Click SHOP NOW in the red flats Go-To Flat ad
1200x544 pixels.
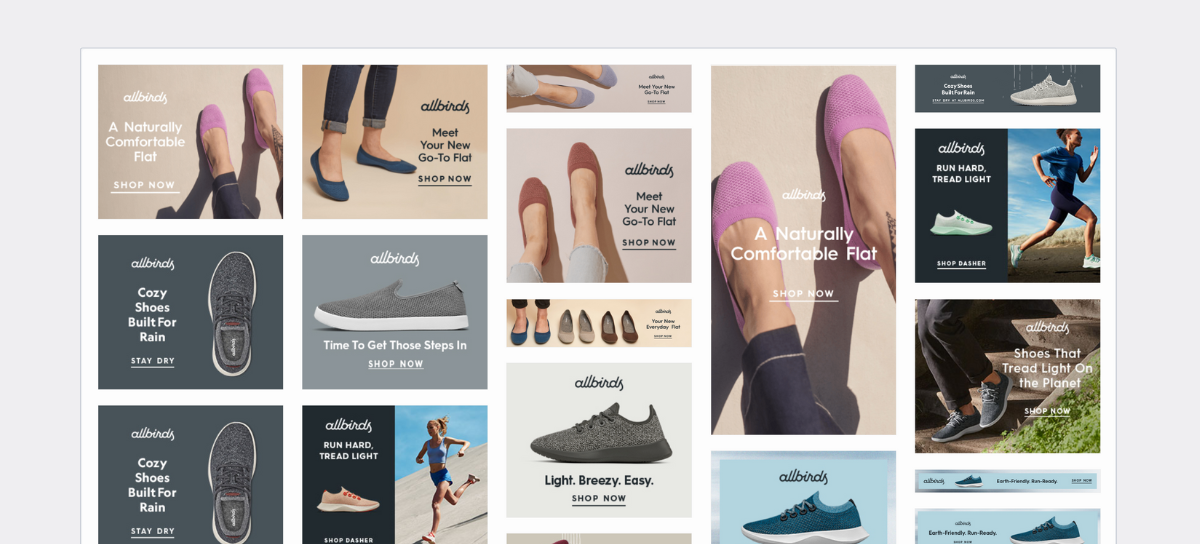click(x=649, y=243)
